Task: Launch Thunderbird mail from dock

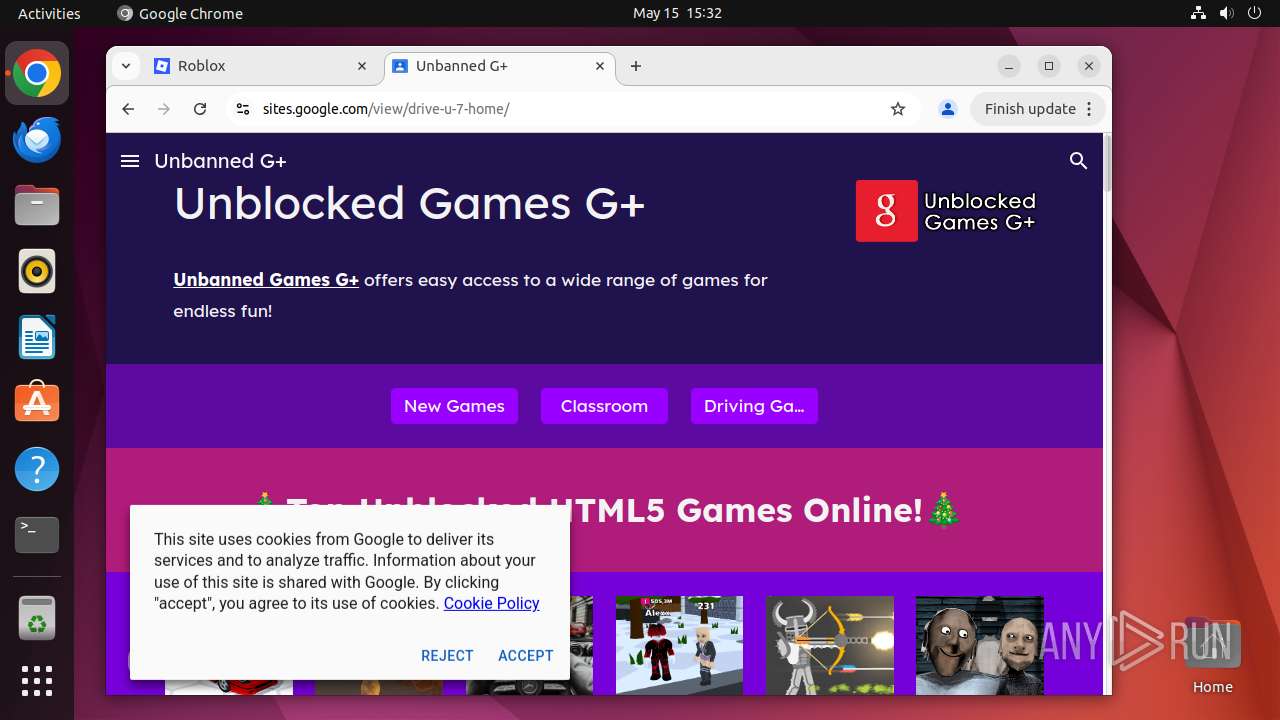Action: click(37, 140)
